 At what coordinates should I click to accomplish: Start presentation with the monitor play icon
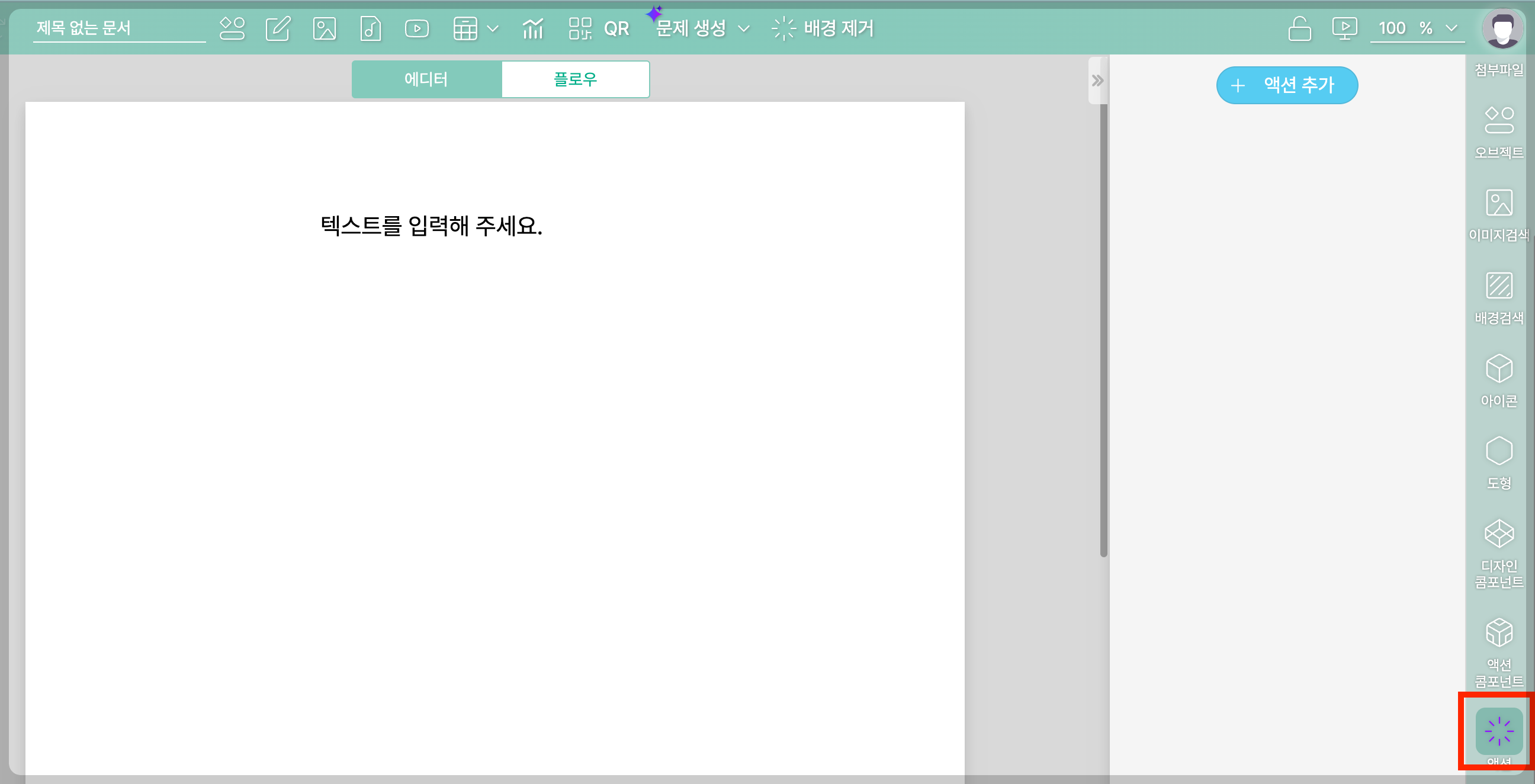[1344, 28]
